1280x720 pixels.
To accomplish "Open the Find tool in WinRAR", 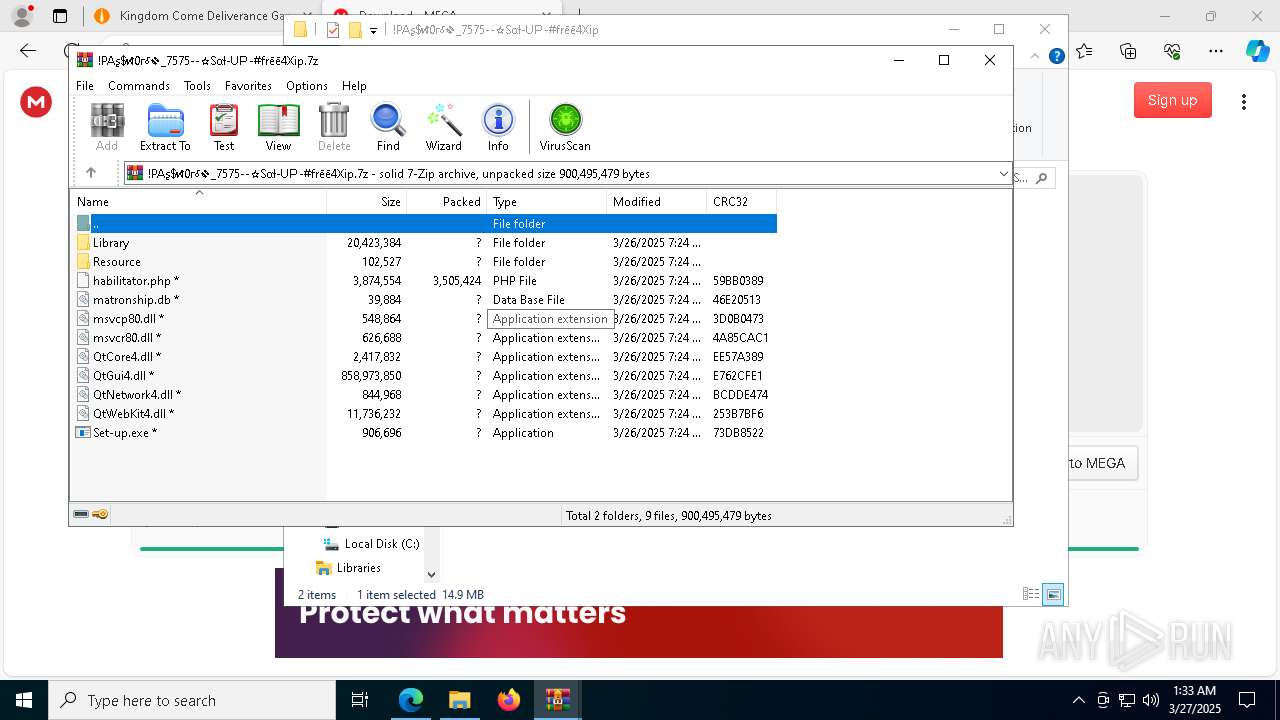I will coord(388,128).
